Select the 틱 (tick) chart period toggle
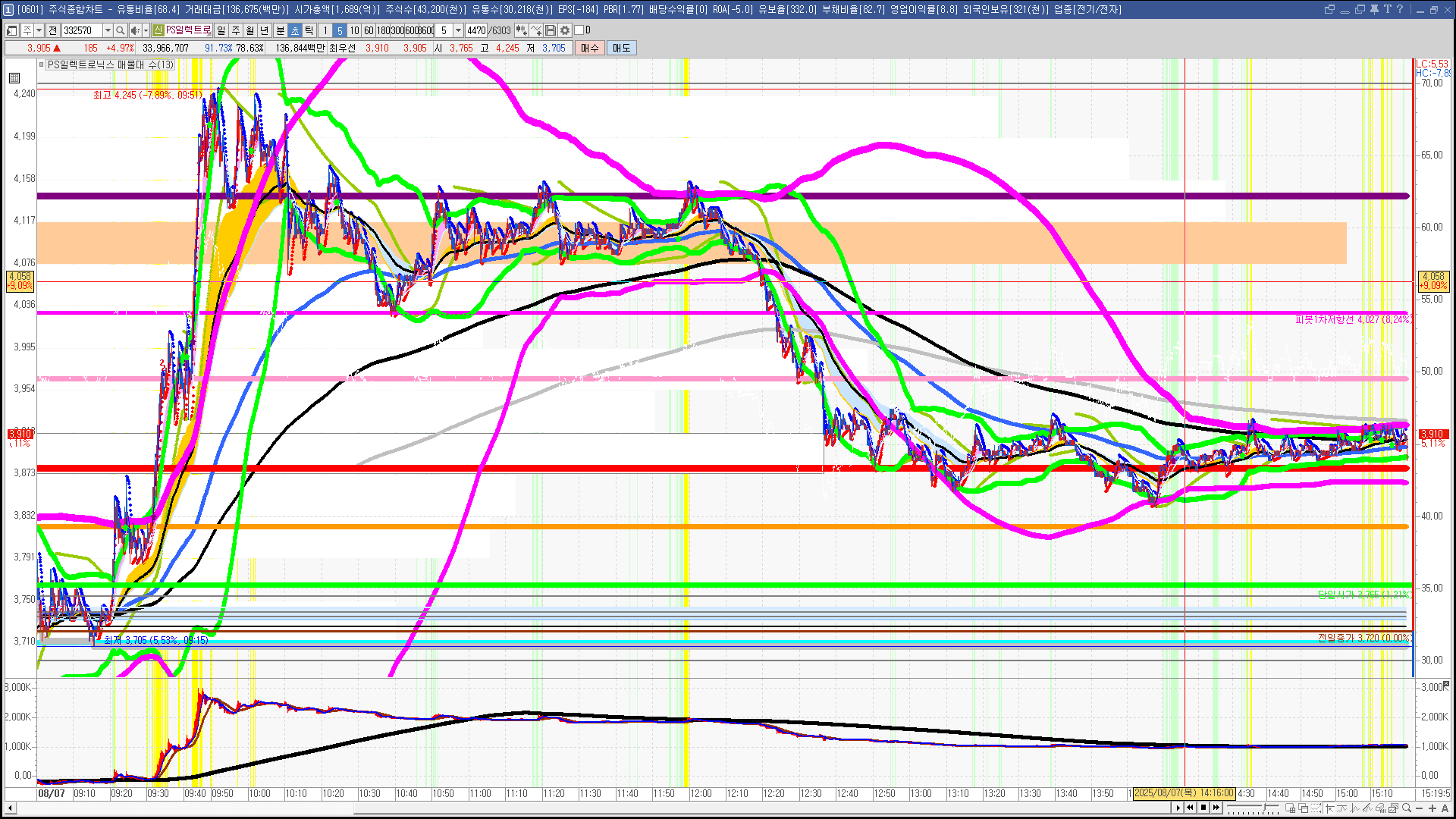1456x819 pixels. [x=309, y=30]
